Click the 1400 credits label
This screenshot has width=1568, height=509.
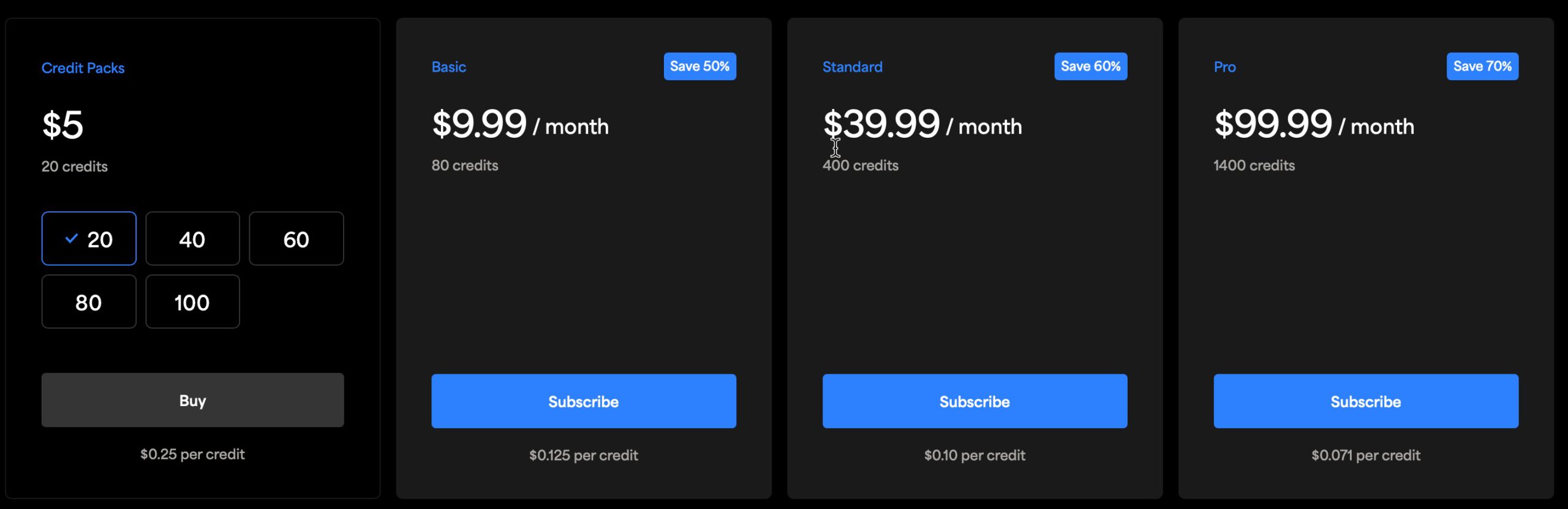pos(1254,165)
